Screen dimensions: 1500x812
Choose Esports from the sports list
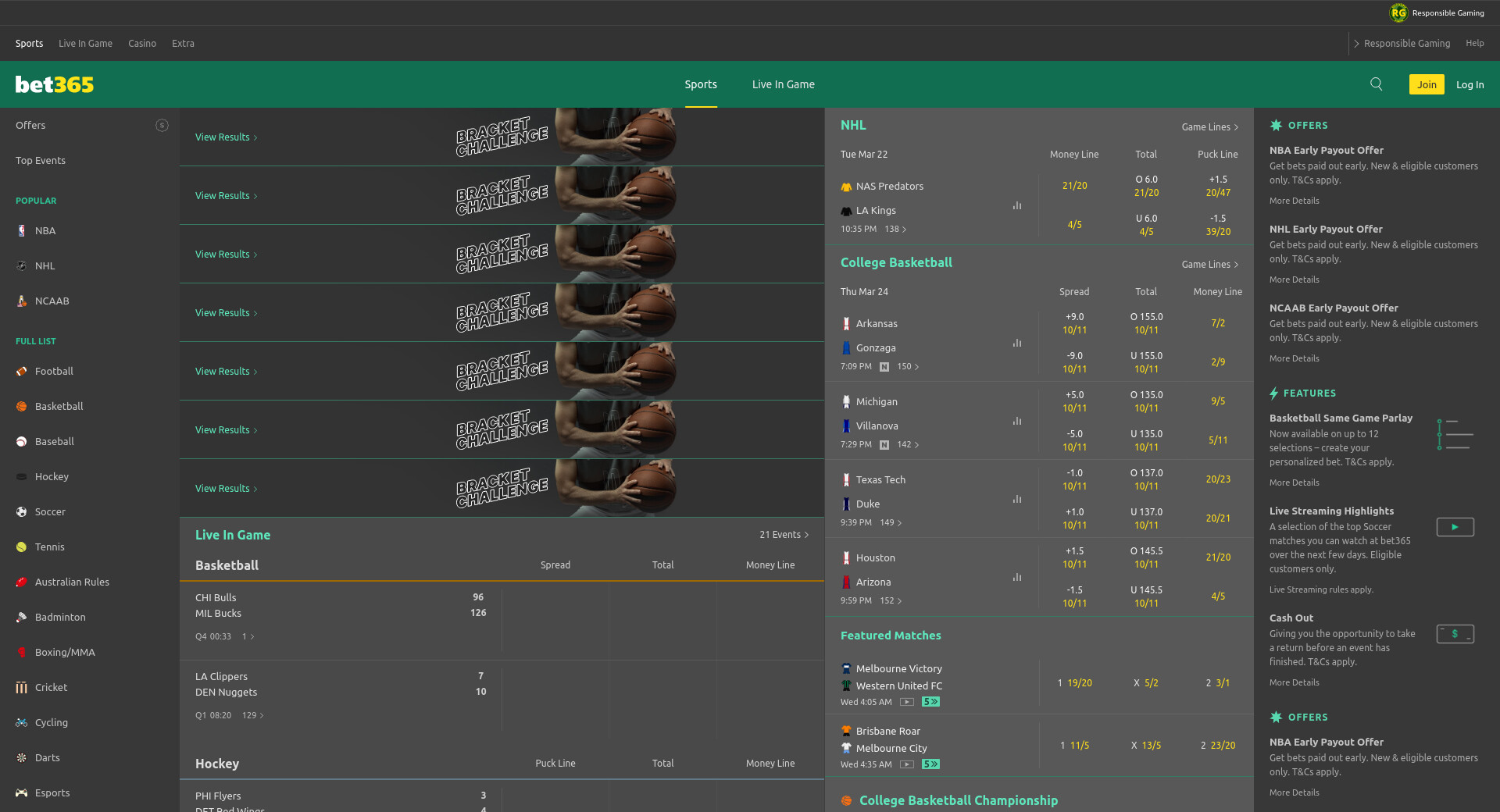52,793
